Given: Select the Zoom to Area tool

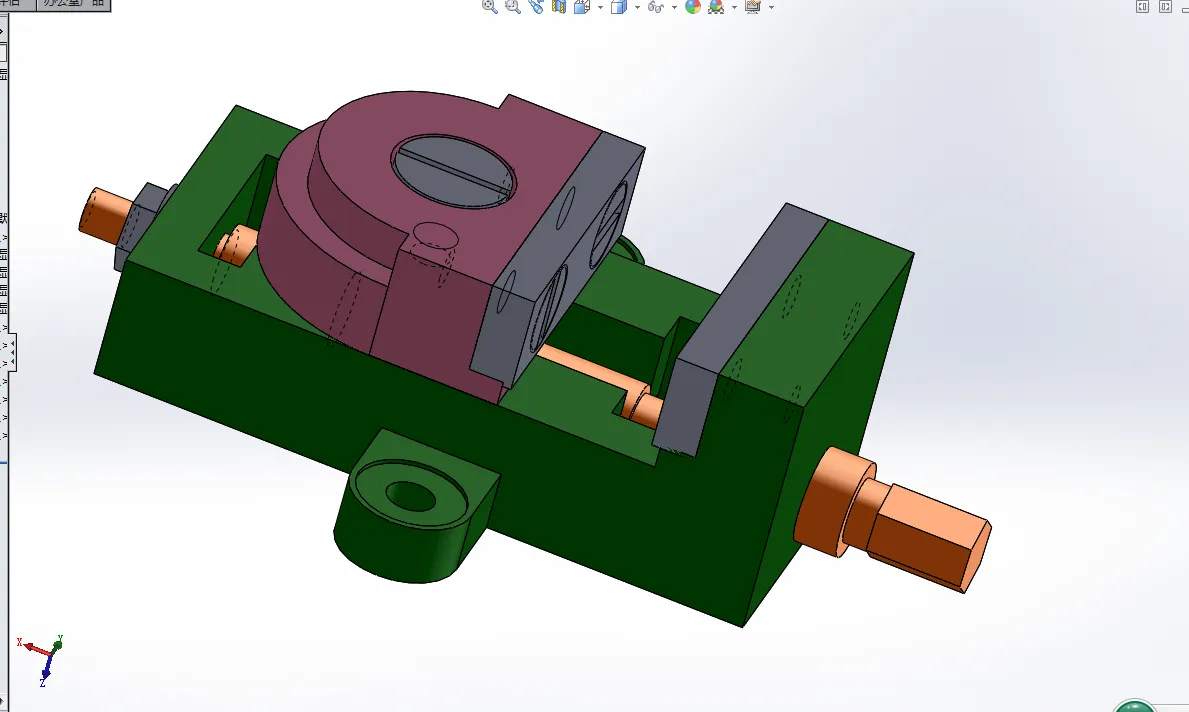Looking at the screenshot, I should (x=513, y=7).
